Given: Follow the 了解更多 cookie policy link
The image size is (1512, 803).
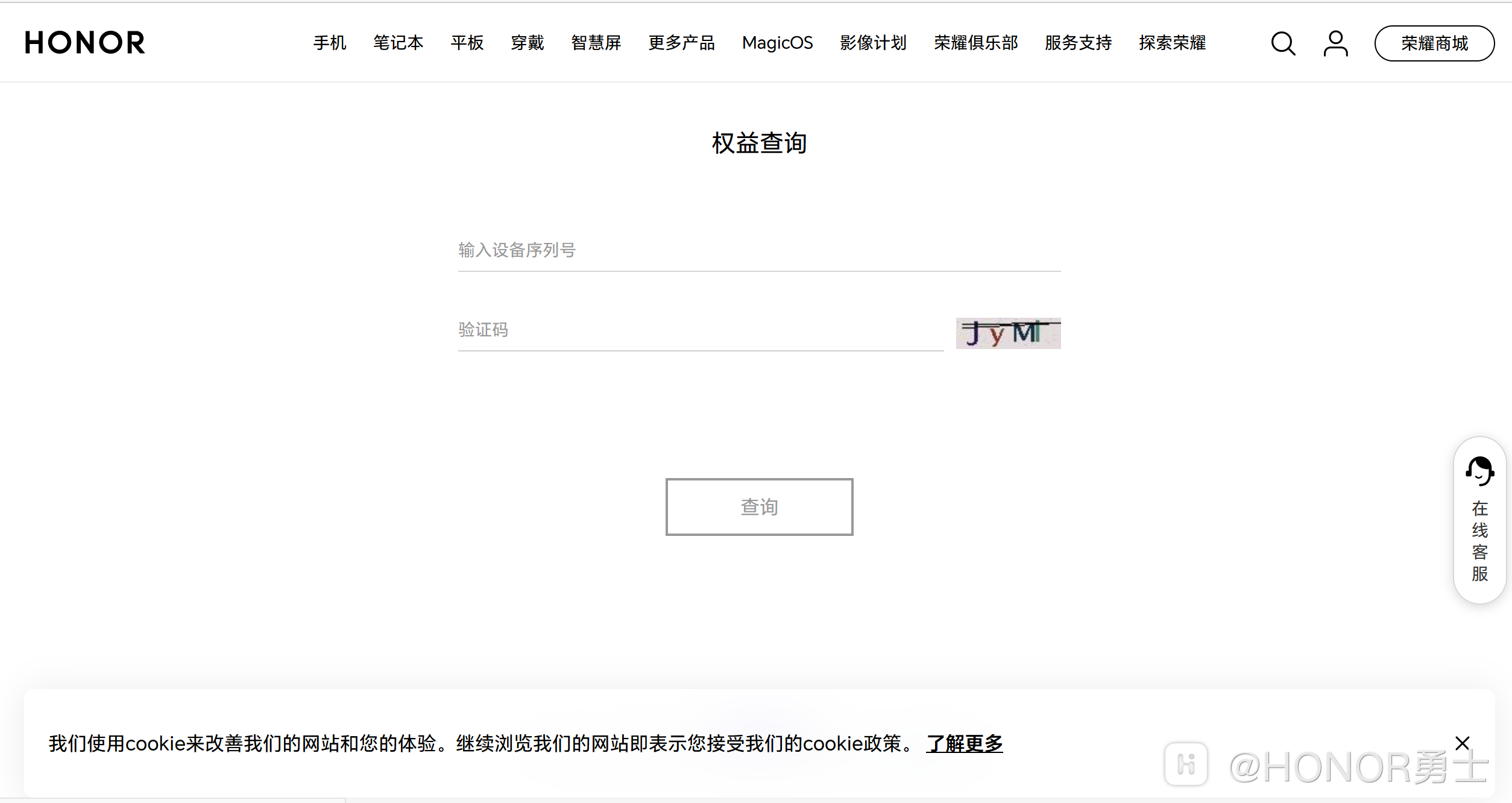Looking at the screenshot, I should [964, 743].
